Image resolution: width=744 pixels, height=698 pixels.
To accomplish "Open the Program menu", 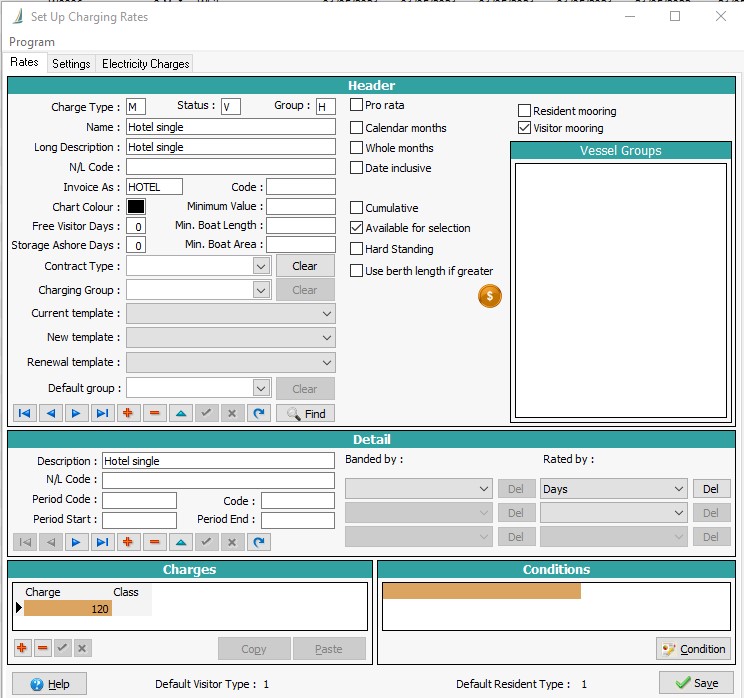I will pyautogui.click(x=32, y=42).
